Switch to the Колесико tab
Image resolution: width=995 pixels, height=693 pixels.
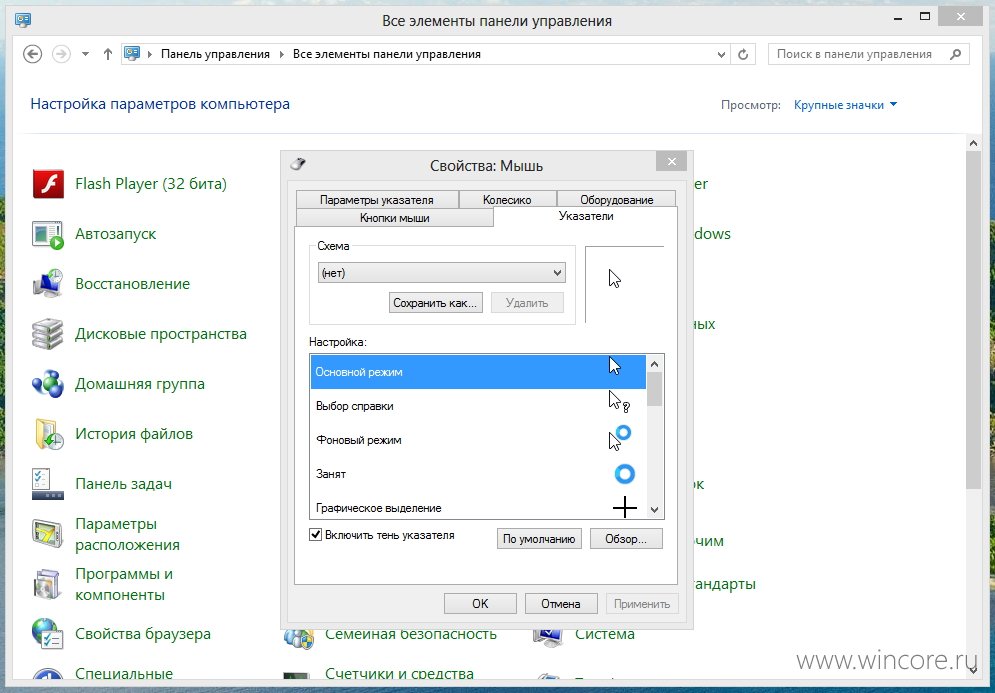507,199
